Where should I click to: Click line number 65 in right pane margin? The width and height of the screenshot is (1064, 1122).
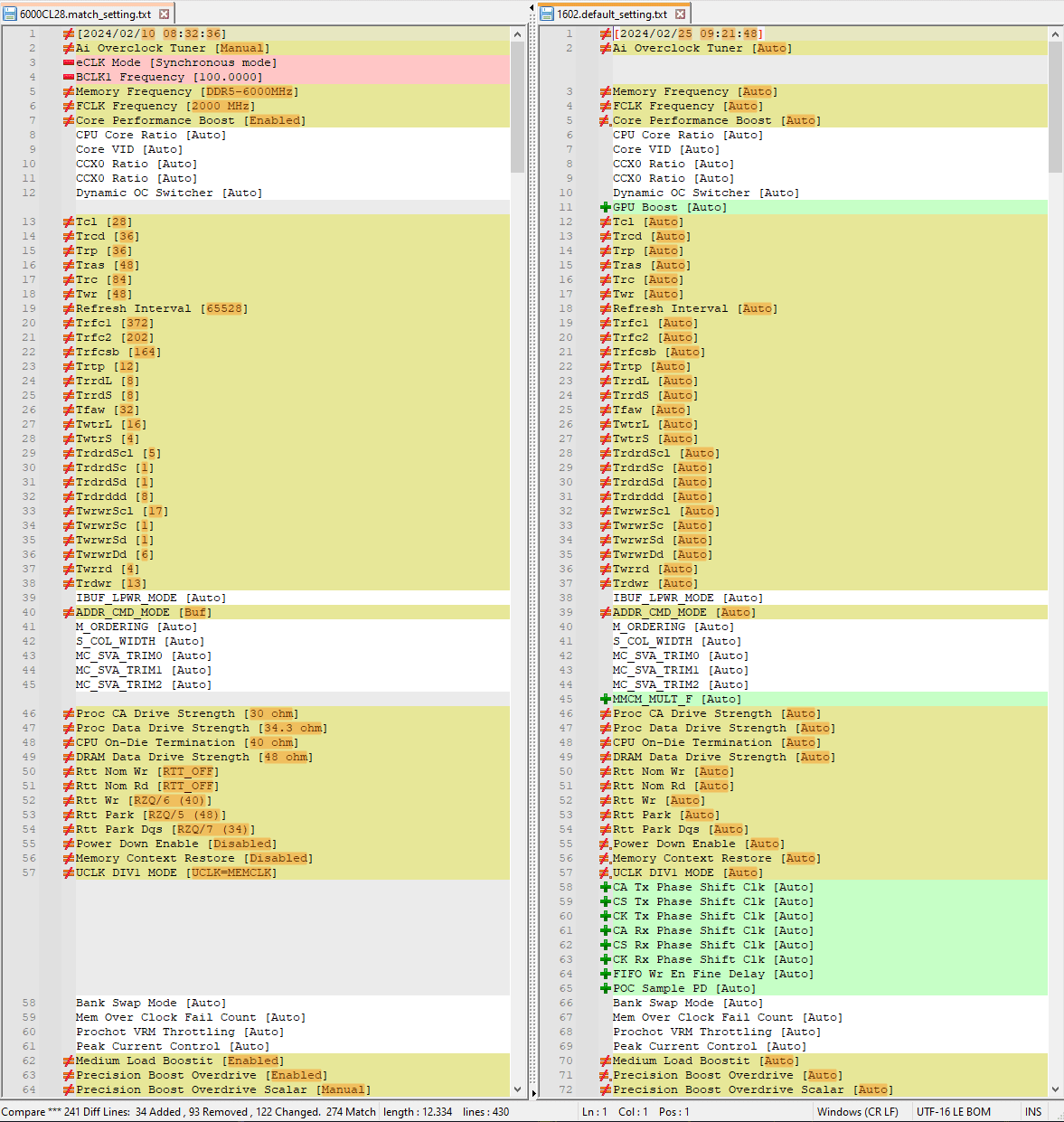[566, 988]
